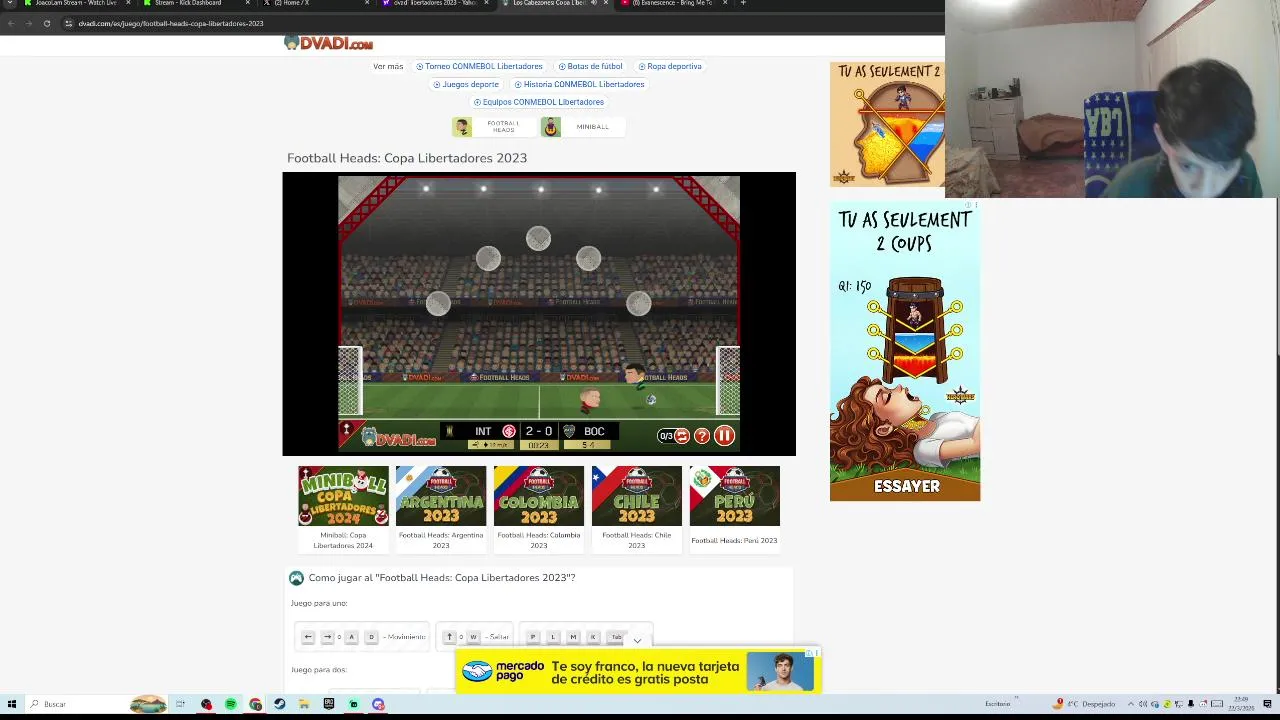The width and height of the screenshot is (1280, 720).
Task: Click the 'Ver más' label
Action: [x=388, y=66]
